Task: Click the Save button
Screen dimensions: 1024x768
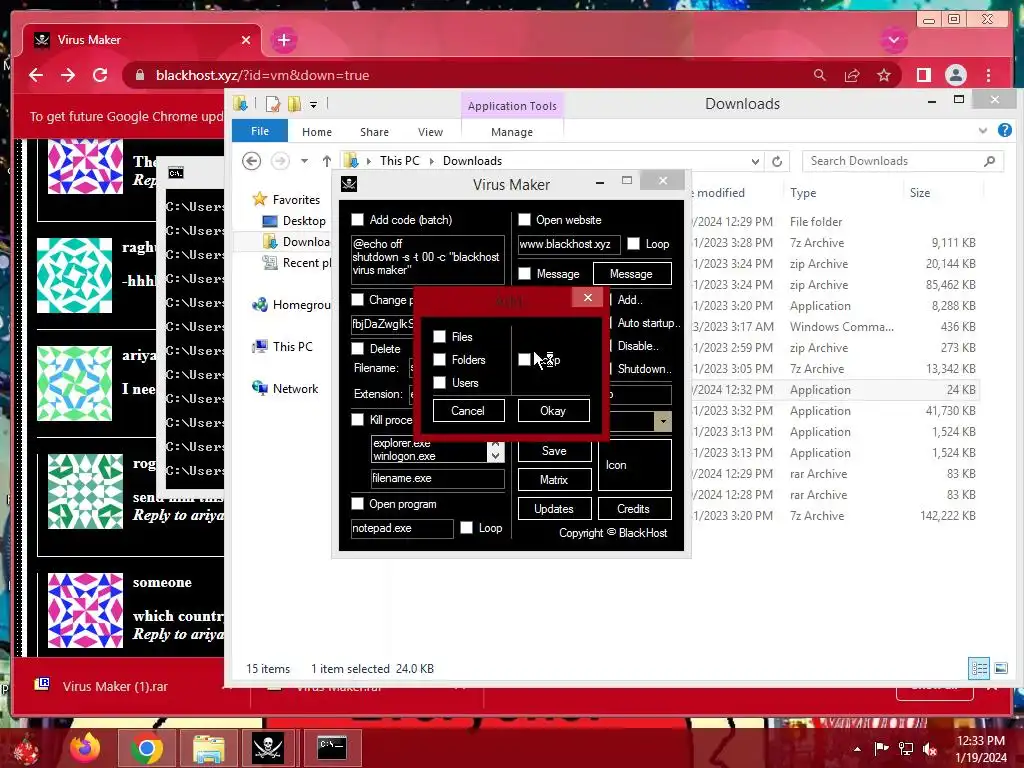Action: tap(554, 451)
